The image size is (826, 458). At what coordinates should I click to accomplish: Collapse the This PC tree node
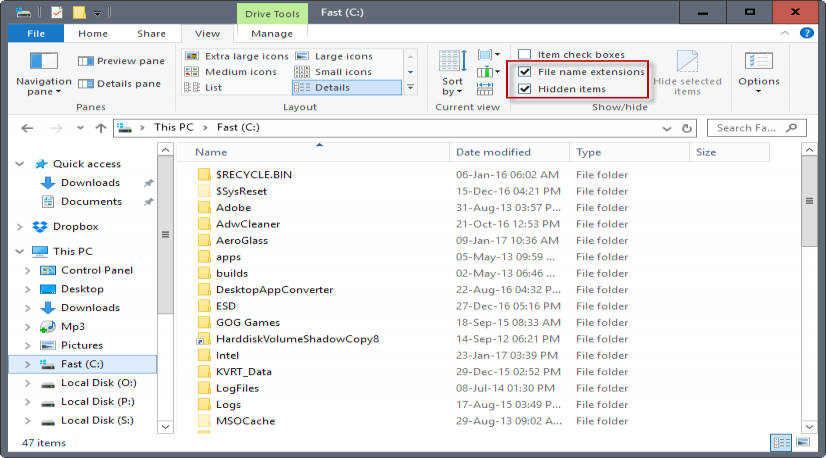tap(22, 252)
